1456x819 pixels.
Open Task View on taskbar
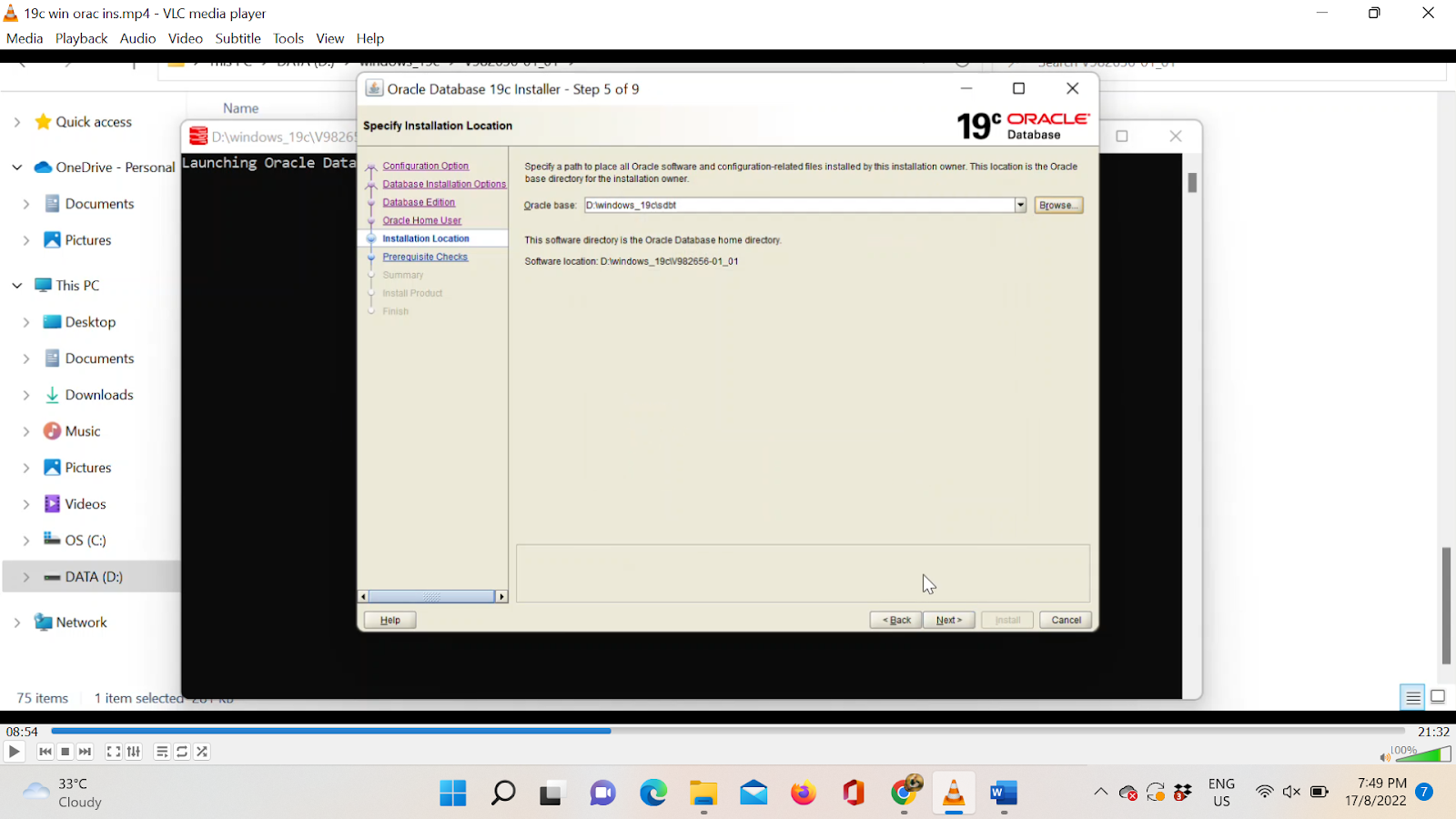pyautogui.click(x=551, y=793)
